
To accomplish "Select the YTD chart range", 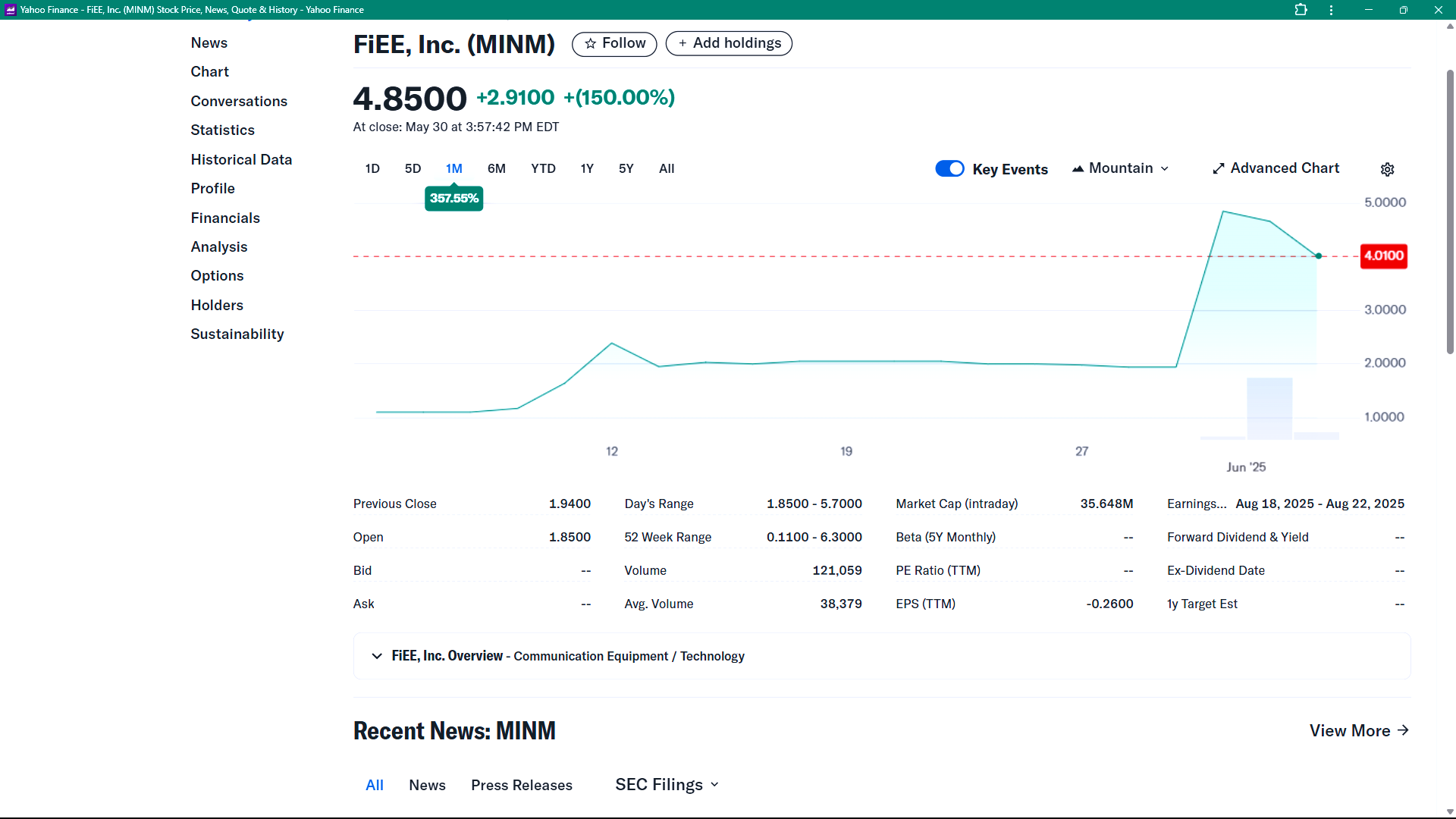I will click(543, 168).
